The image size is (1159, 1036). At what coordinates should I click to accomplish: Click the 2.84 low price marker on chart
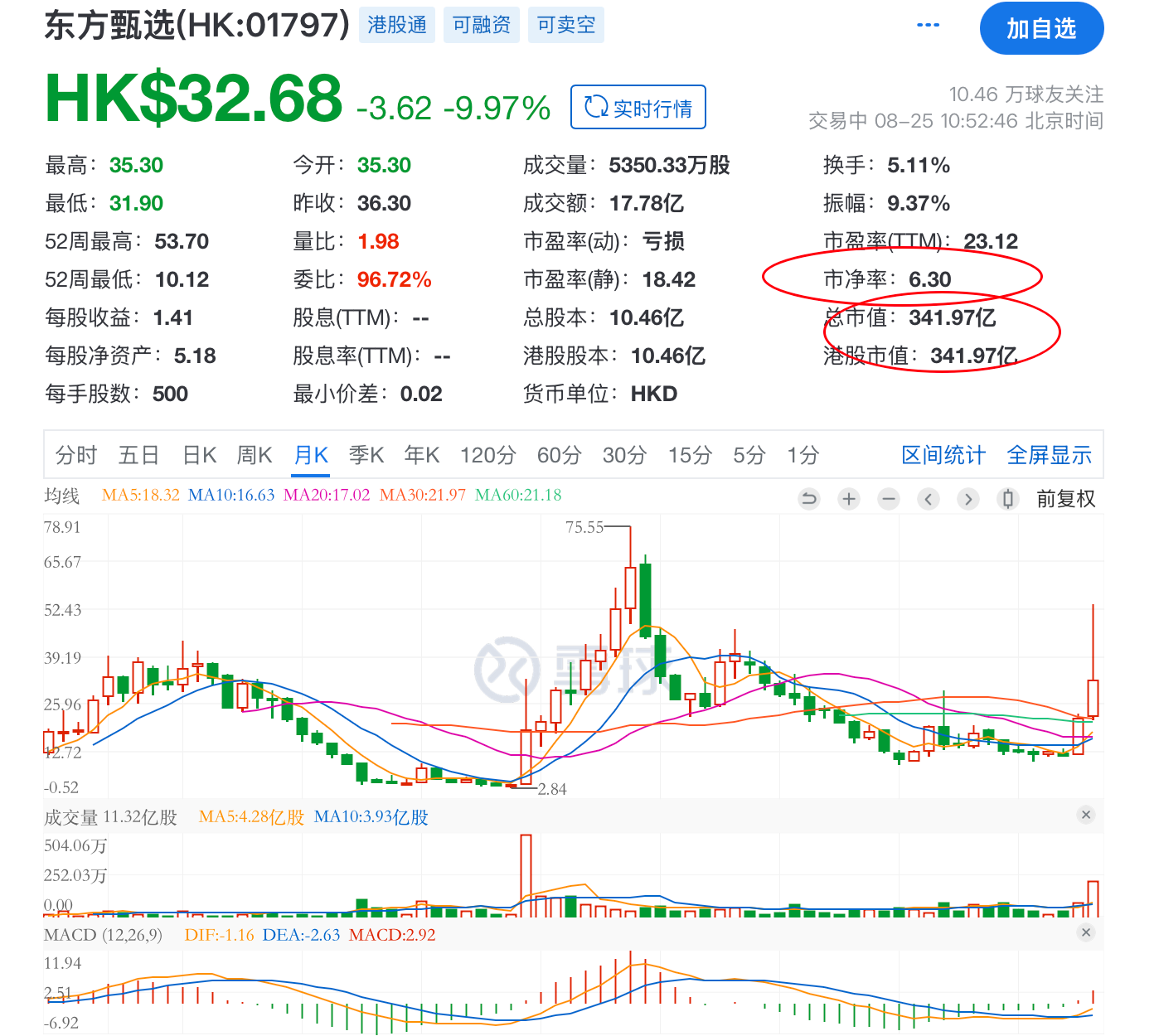(x=552, y=789)
